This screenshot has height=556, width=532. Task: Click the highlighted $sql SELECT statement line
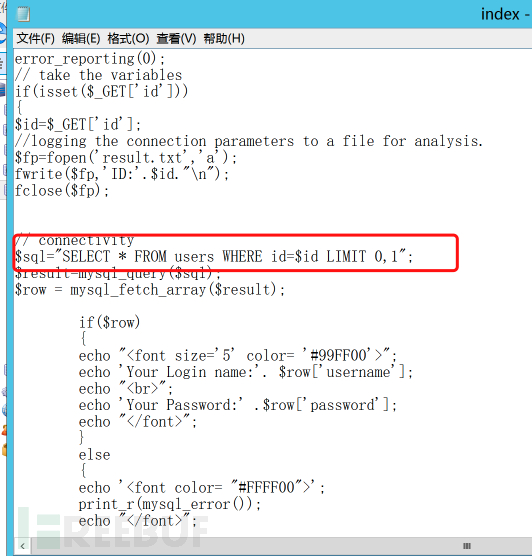pos(214,256)
